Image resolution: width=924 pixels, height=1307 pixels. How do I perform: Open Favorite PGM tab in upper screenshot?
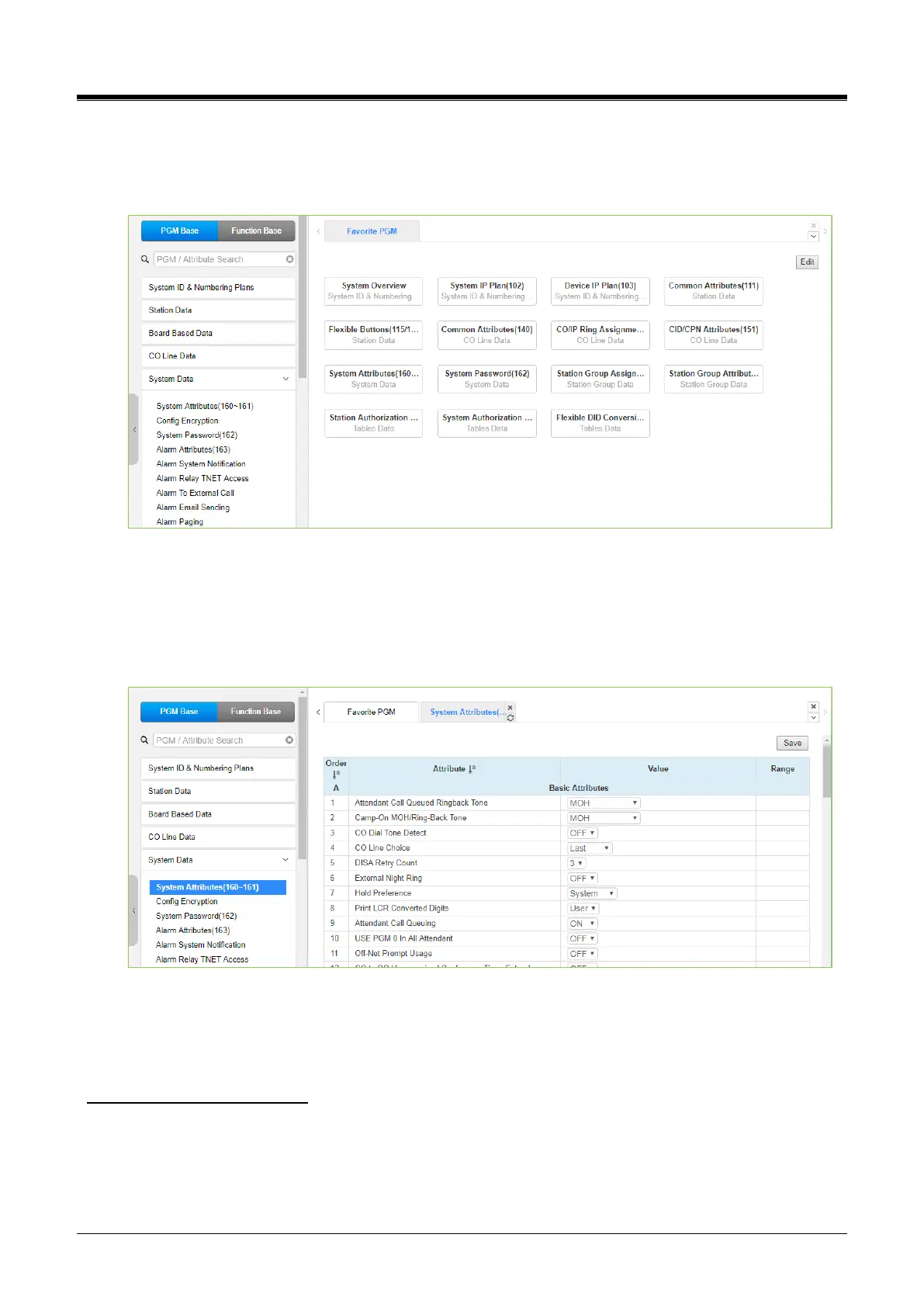point(372,231)
